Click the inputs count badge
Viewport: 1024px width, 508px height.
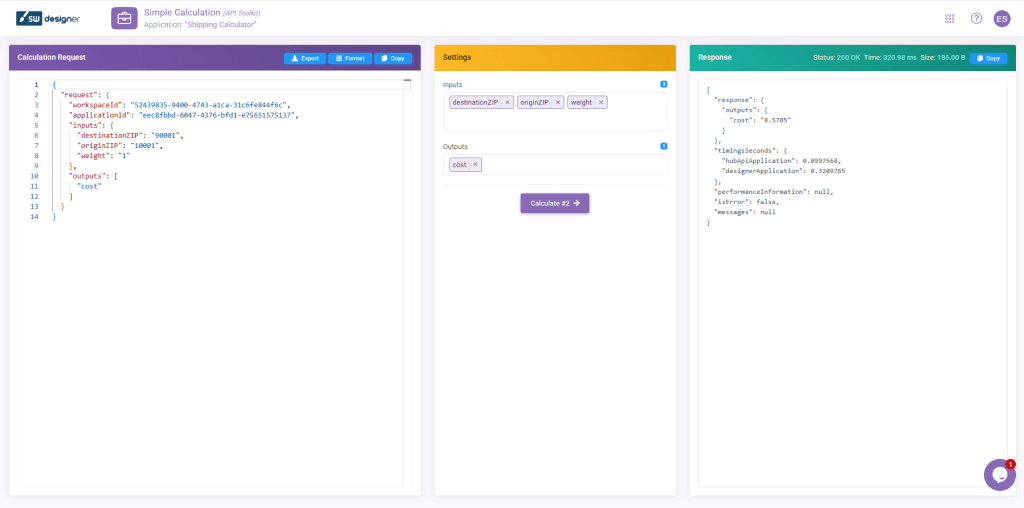pos(664,84)
